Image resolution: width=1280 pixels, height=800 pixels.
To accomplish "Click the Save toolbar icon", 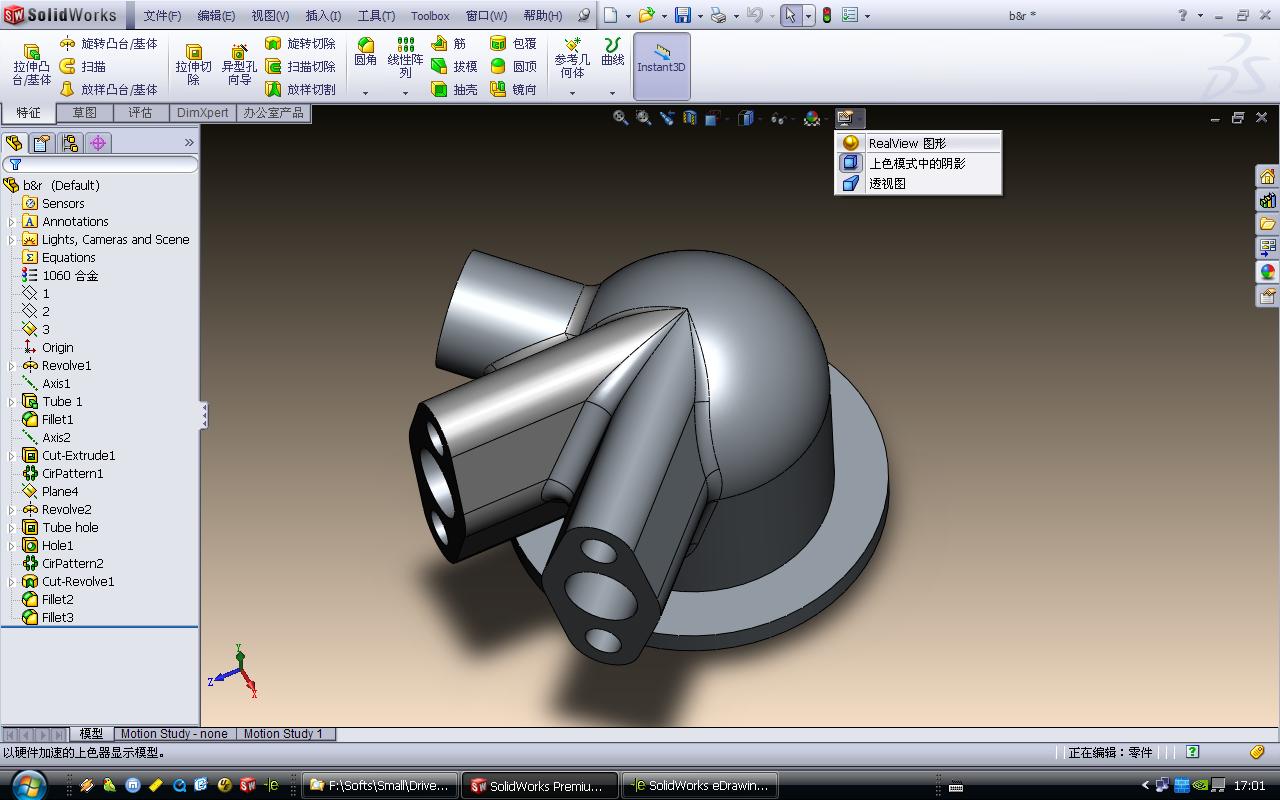I will click(683, 15).
